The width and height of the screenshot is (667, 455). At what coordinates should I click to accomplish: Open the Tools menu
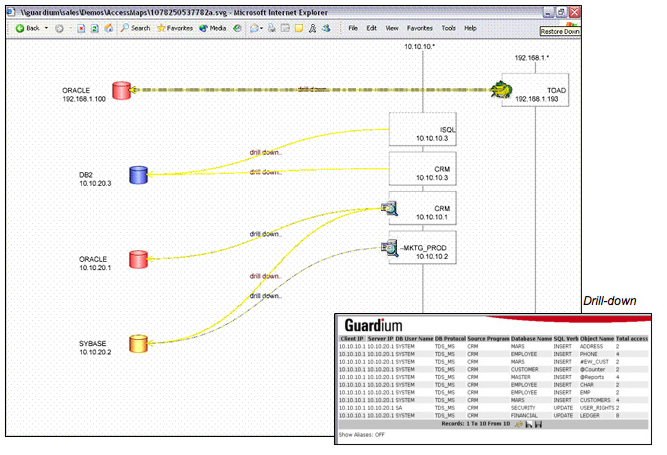(x=448, y=28)
